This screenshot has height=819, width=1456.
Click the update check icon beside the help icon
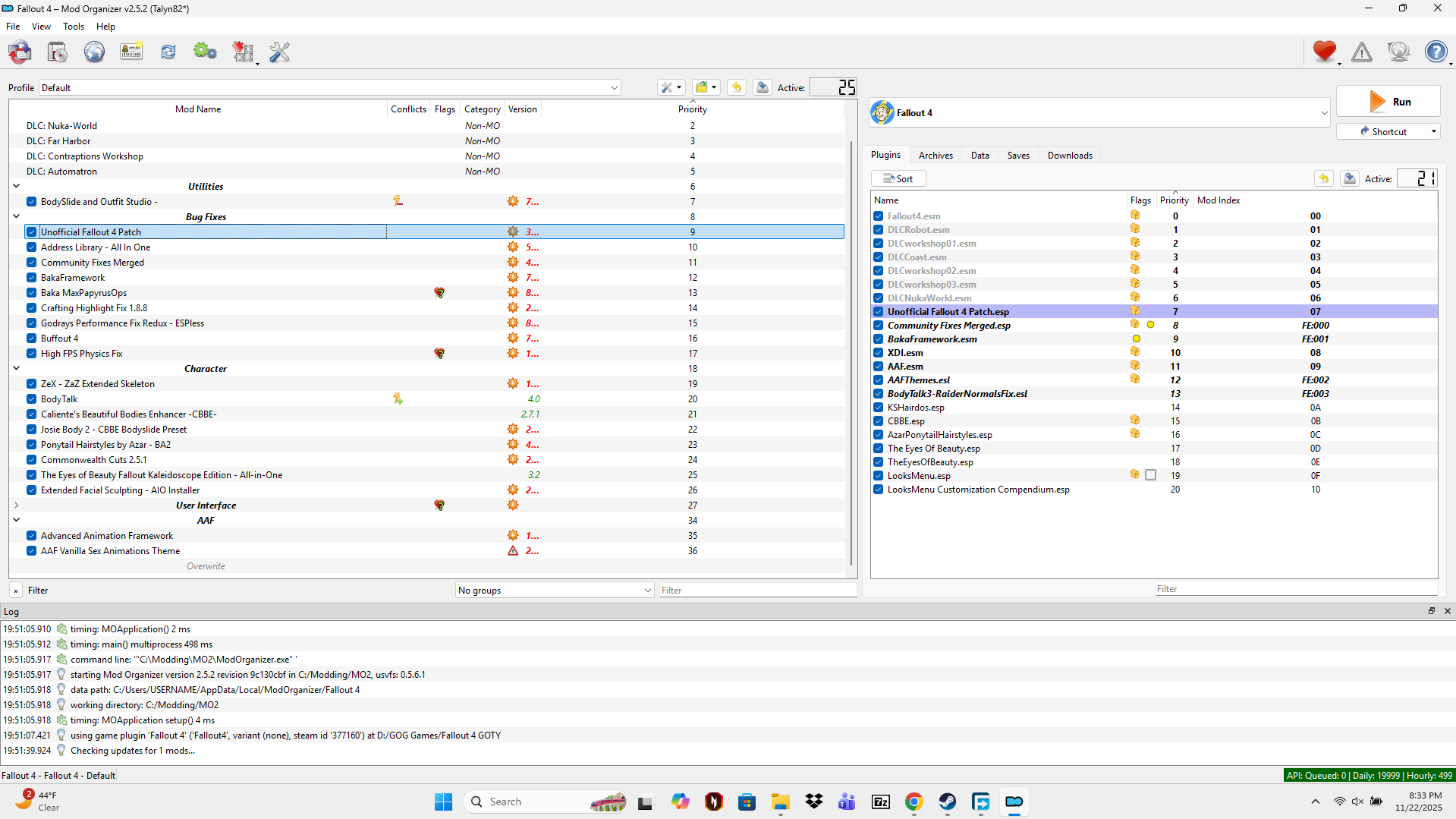pos(1398,52)
